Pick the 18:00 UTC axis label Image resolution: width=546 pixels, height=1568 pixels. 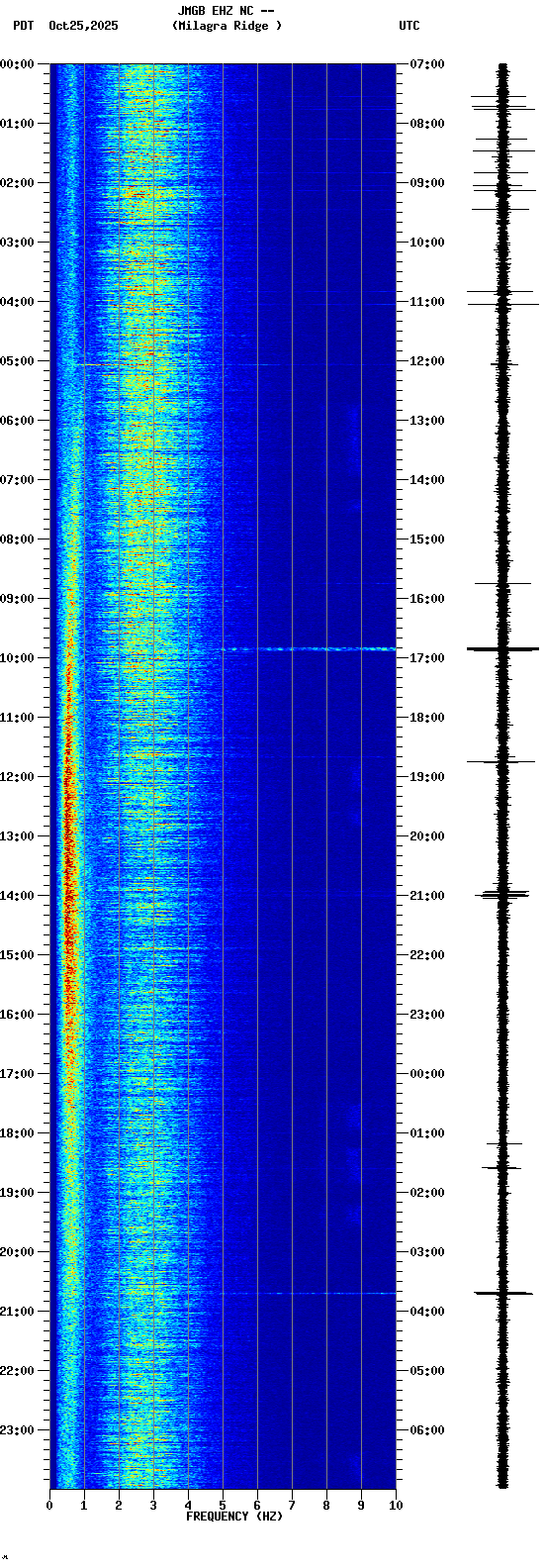tap(427, 718)
